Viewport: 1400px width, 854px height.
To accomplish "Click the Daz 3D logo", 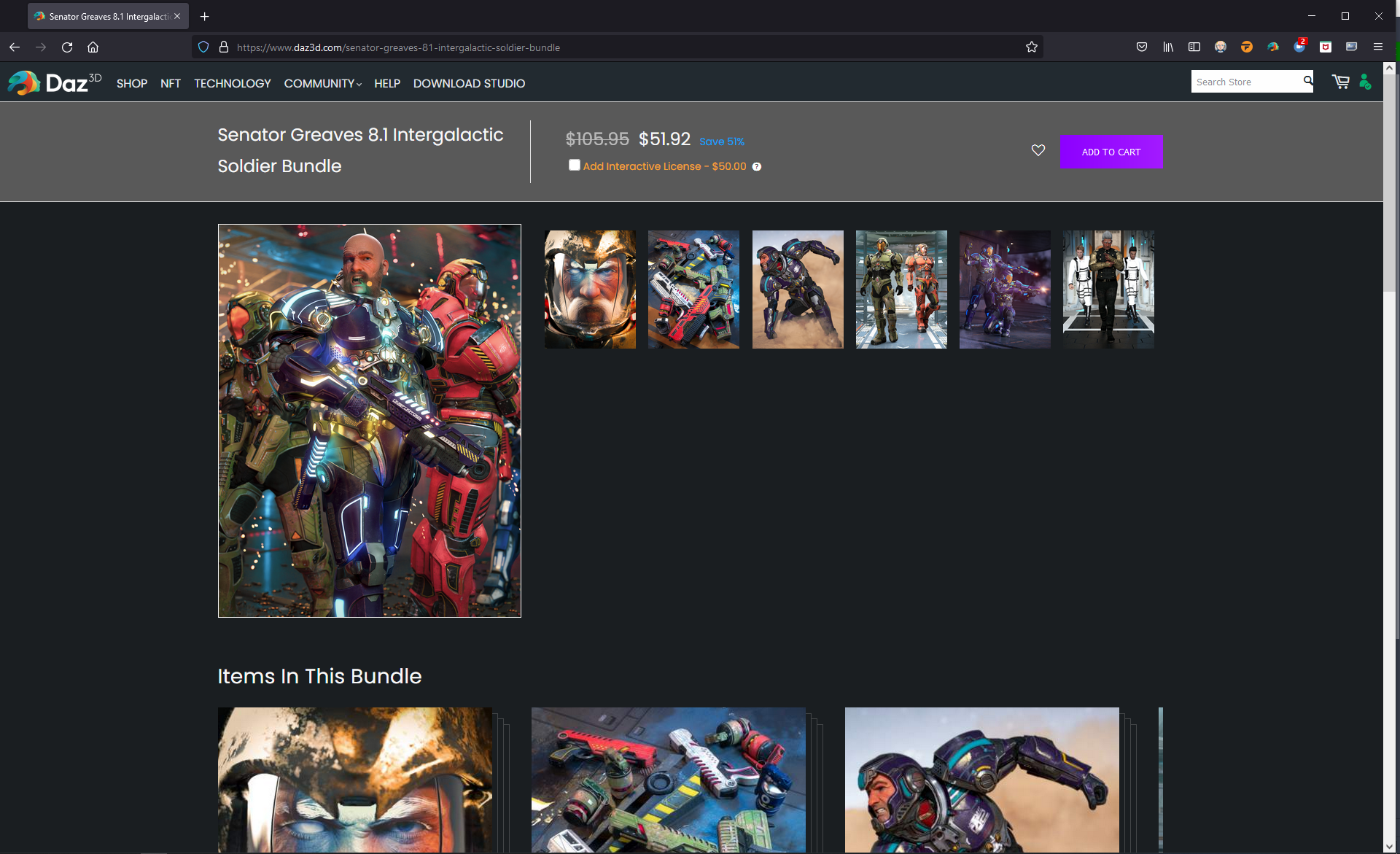I will click(x=55, y=83).
